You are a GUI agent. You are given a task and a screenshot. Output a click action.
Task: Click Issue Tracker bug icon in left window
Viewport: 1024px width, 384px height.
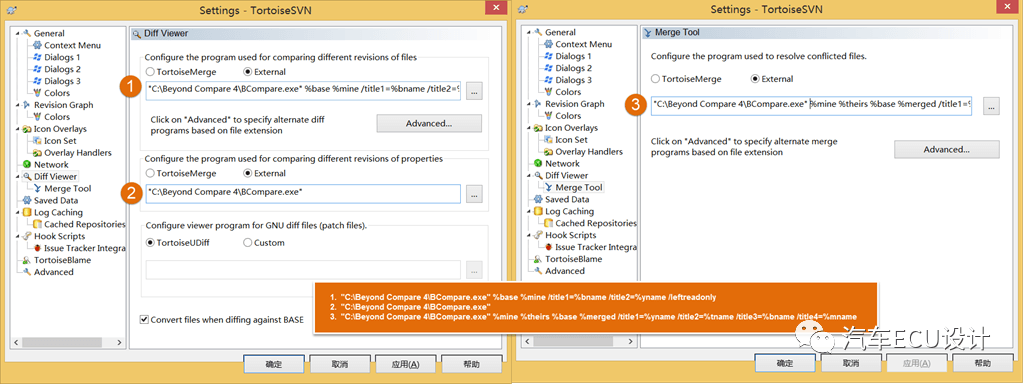tap(37, 248)
